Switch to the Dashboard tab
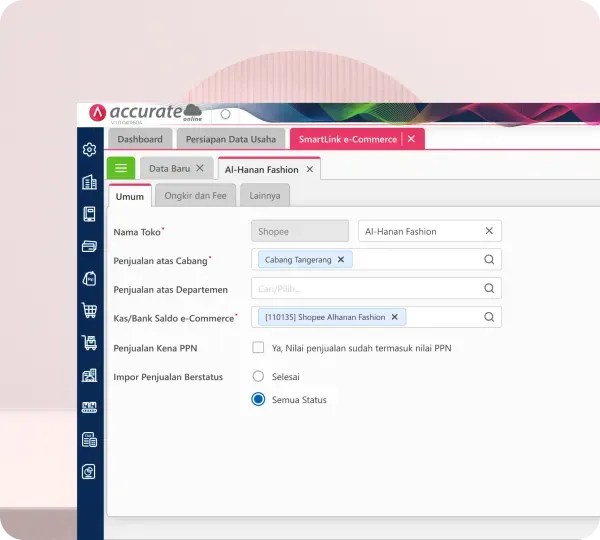The width and height of the screenshot is (600, 540). pyautogui.click(x=140, y=139)
